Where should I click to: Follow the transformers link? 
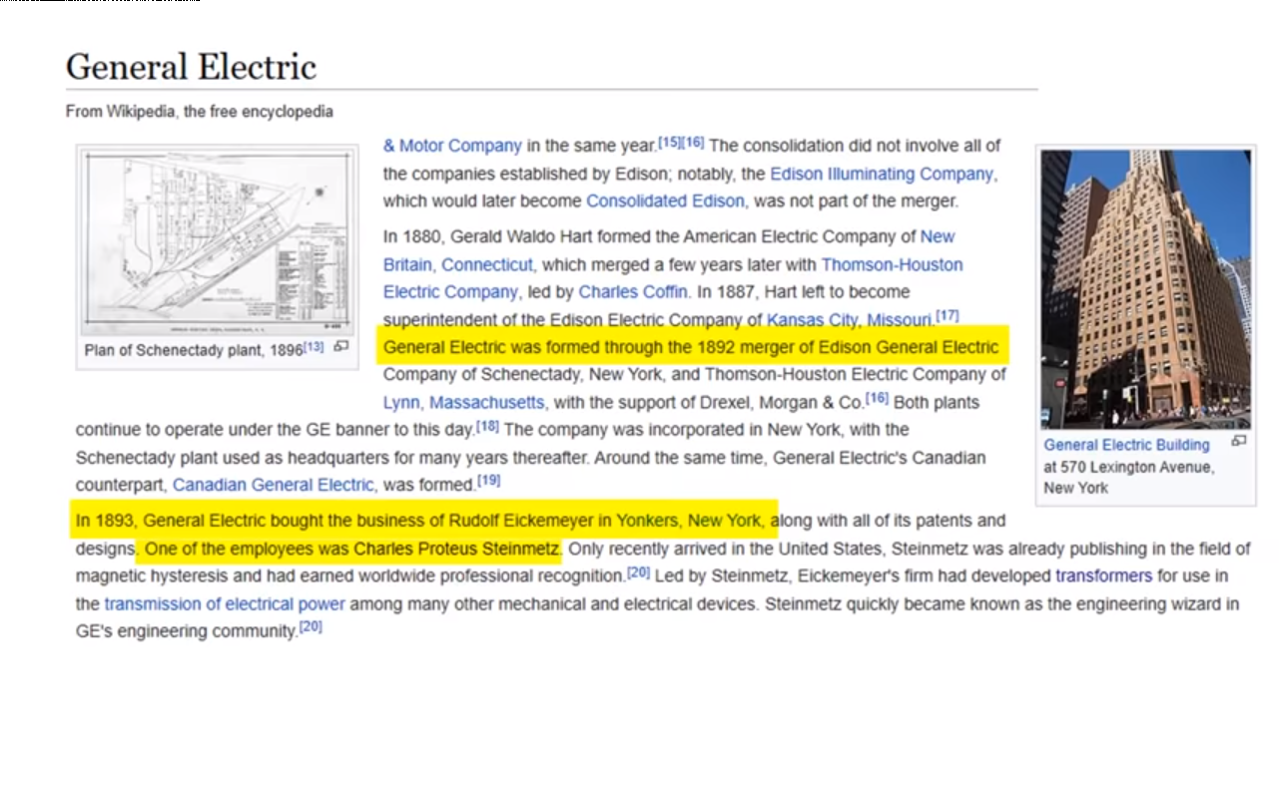pyautogui.click(x=1103, y=576)
